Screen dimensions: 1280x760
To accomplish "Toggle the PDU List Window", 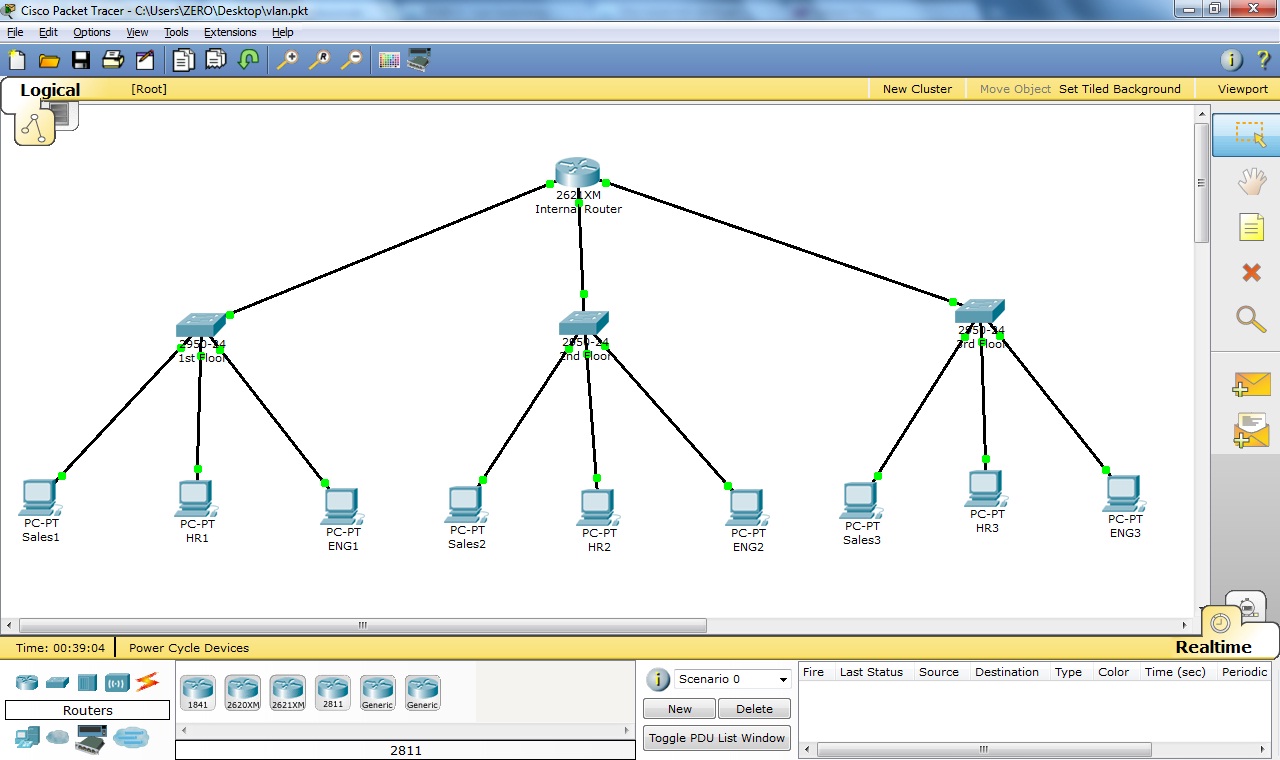I will pyautogui.click(x=716, y=738).
